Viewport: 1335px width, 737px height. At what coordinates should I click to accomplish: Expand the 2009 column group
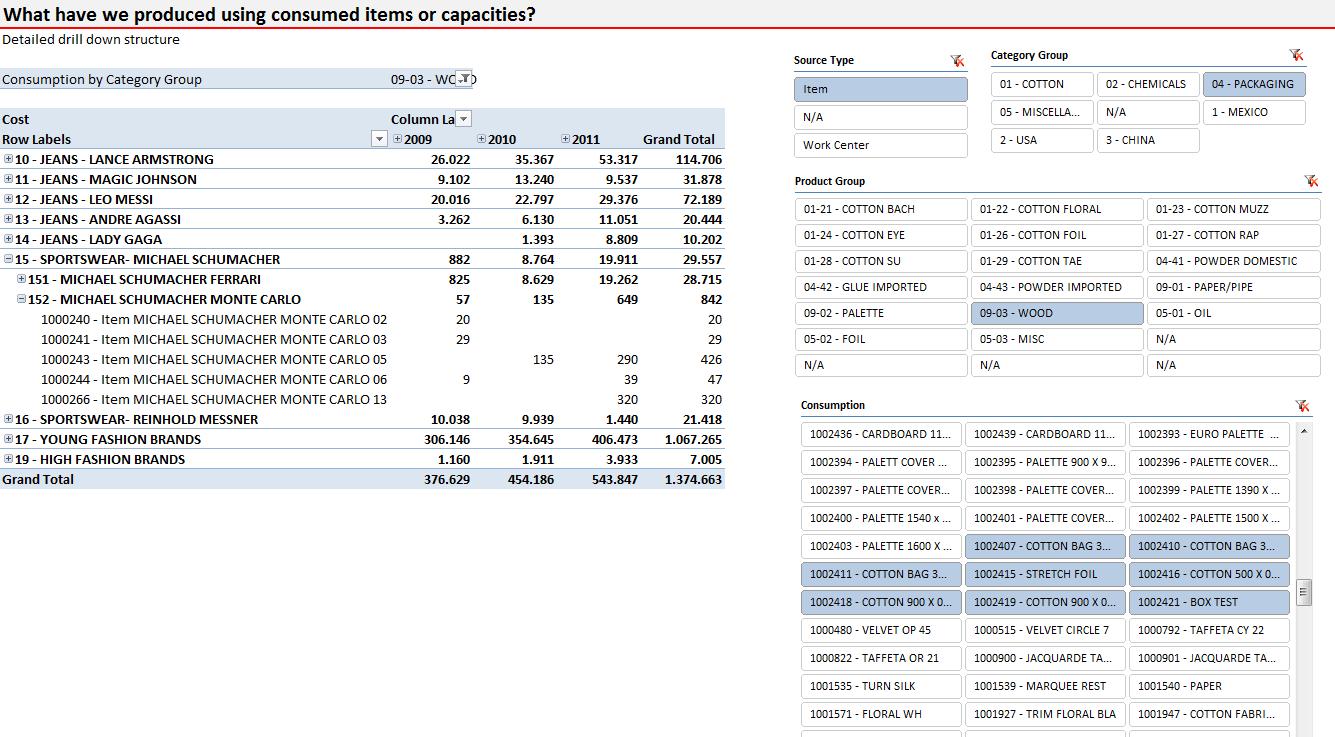pos(398,139)
